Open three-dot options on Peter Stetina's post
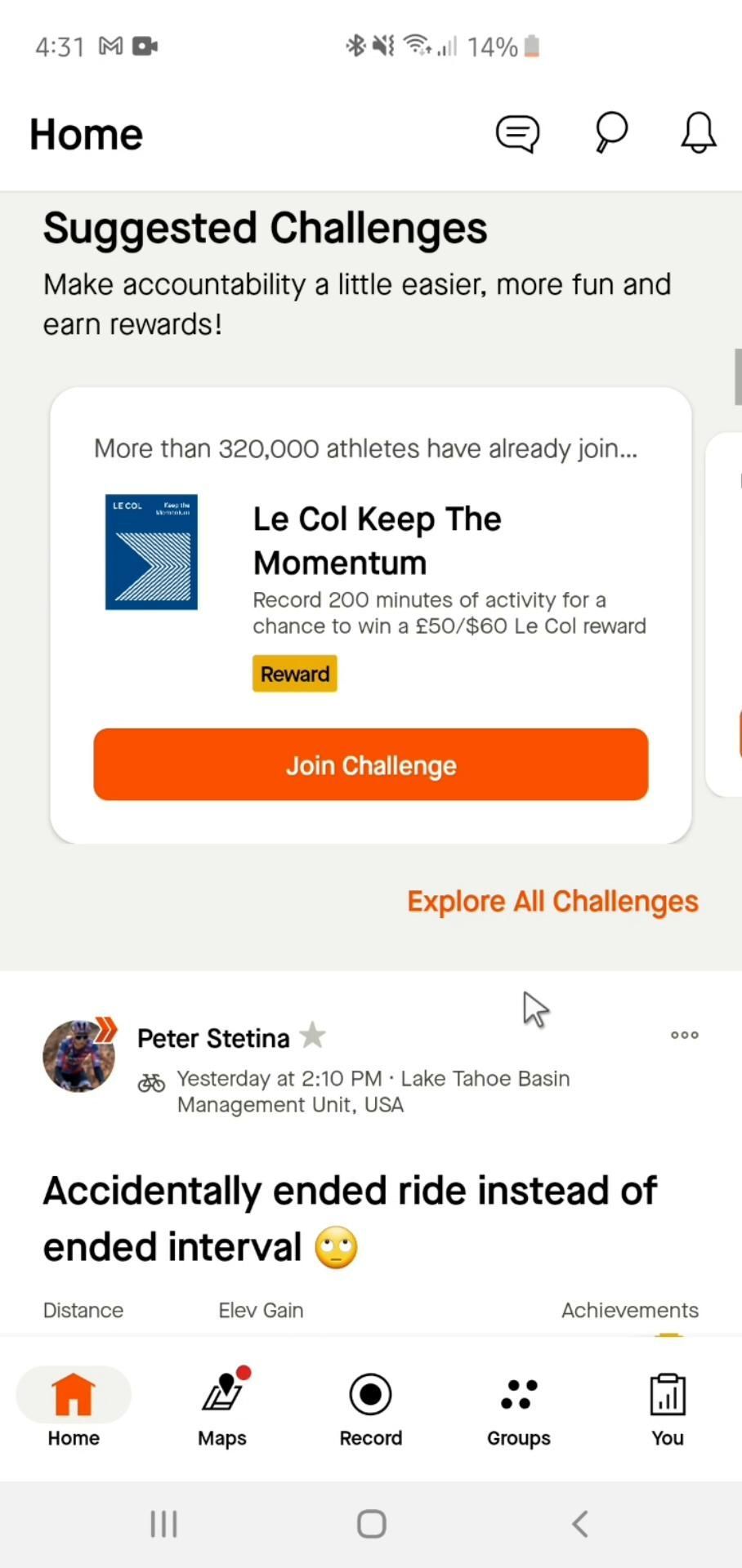 (x=684, y=1035)
